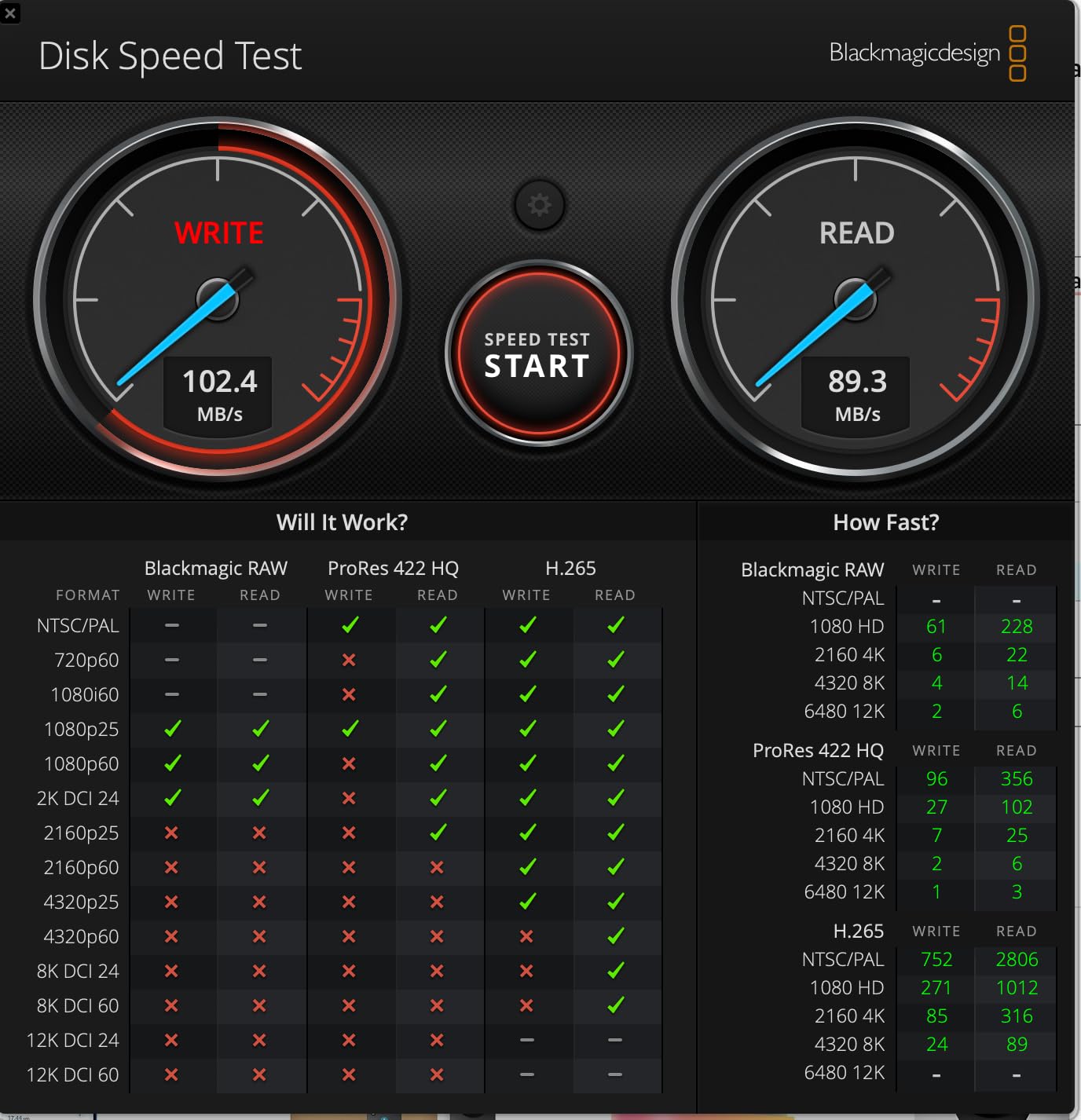Click the 1080i60 format row label
The height and width of the screenshot is (1120, 1081).
tap(85, 694)
